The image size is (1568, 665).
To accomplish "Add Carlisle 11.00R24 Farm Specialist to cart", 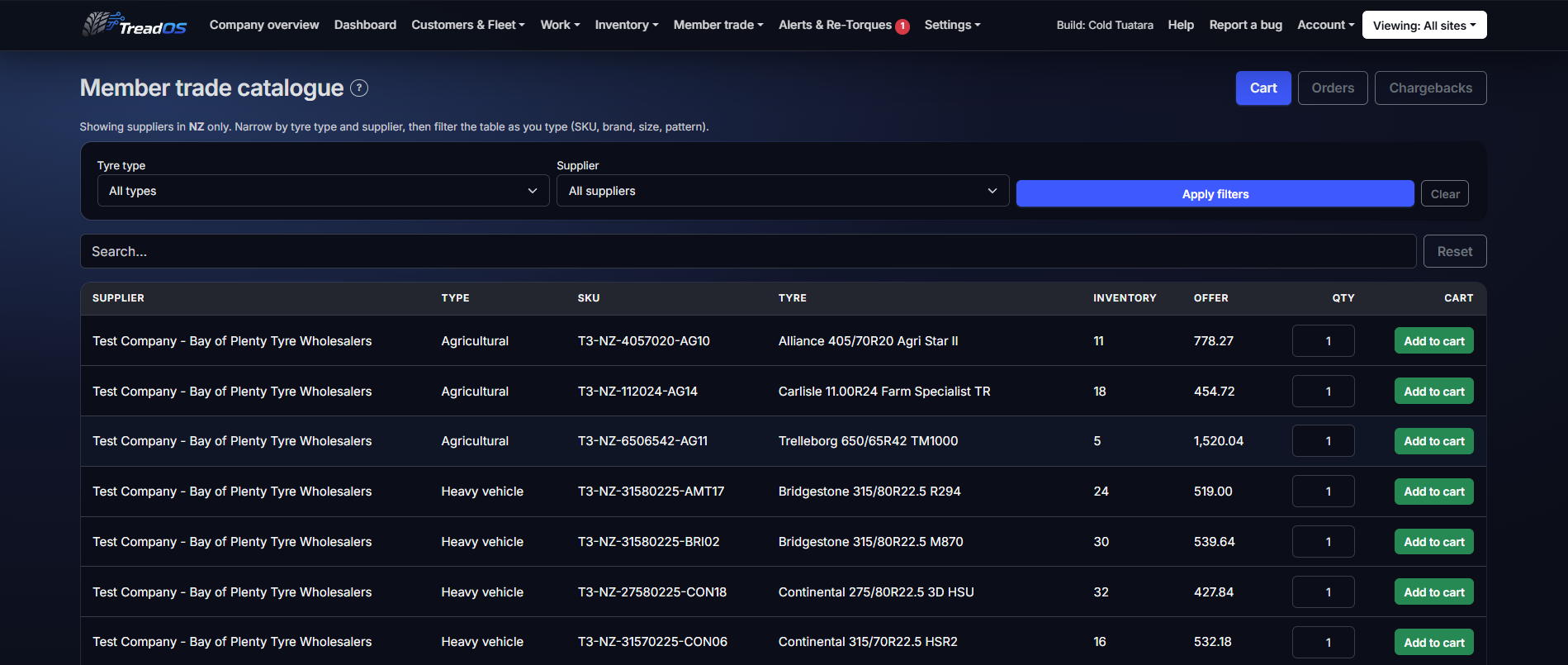I will [1434, 392].
